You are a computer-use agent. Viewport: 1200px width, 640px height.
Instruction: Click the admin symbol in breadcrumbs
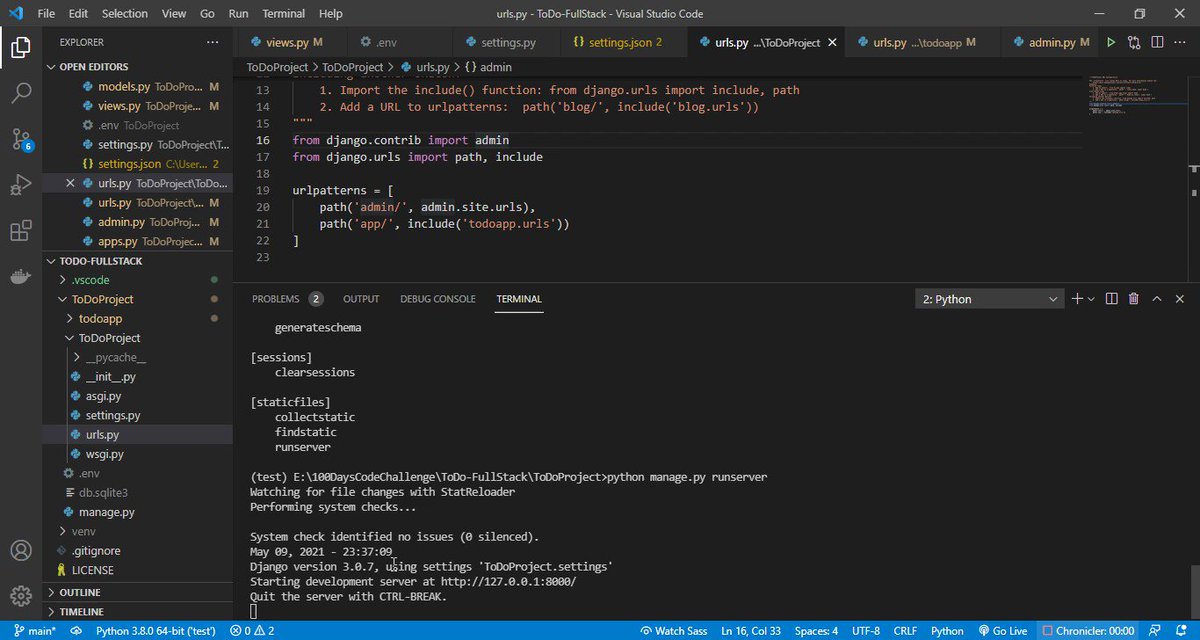tap(488, 67)
